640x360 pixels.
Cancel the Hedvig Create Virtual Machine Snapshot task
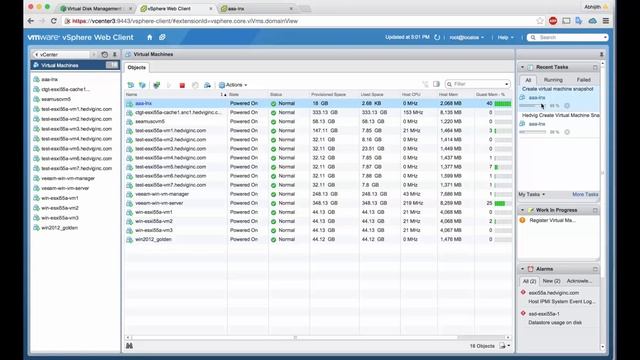(567, 132)
